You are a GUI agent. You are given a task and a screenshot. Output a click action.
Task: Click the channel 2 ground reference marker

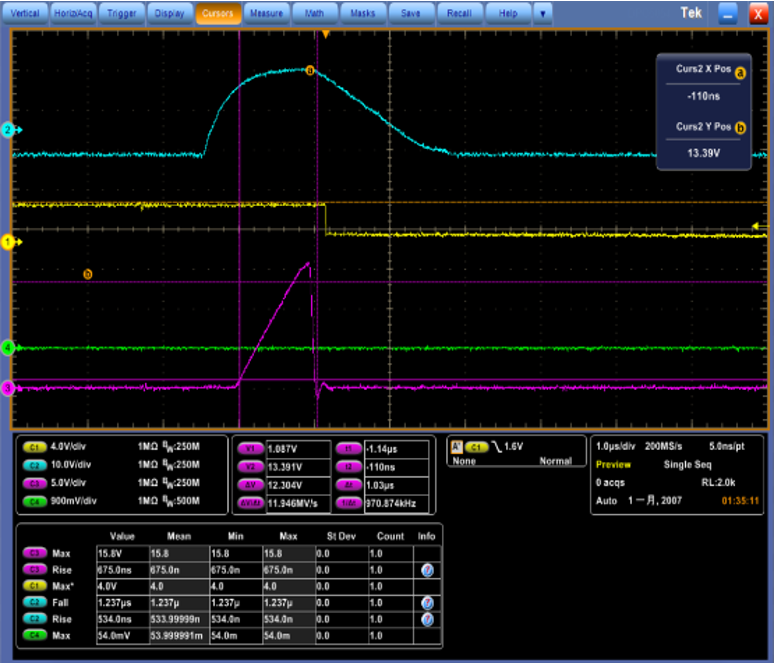click(7, 131)
